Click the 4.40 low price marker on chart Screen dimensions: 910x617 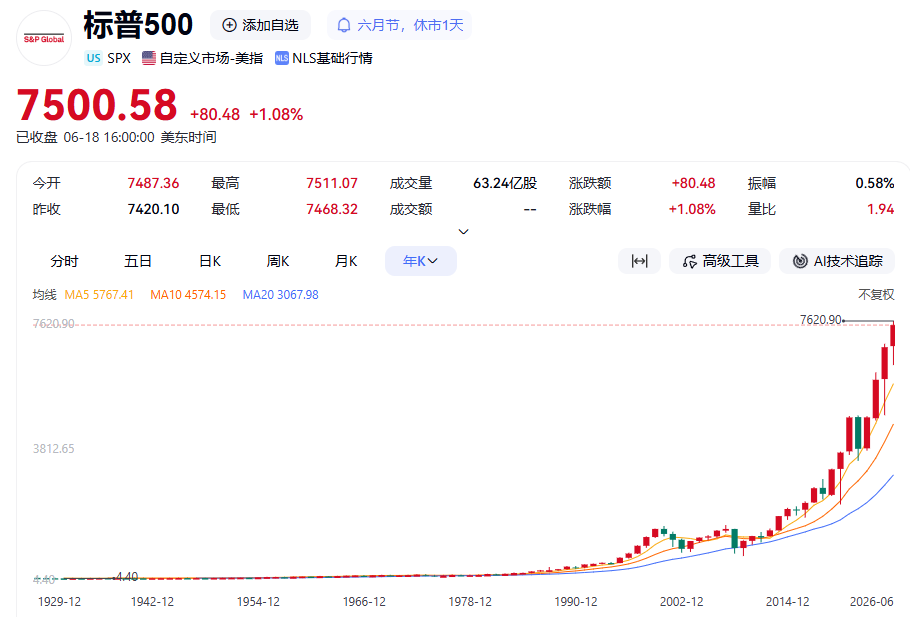point(127,576)
